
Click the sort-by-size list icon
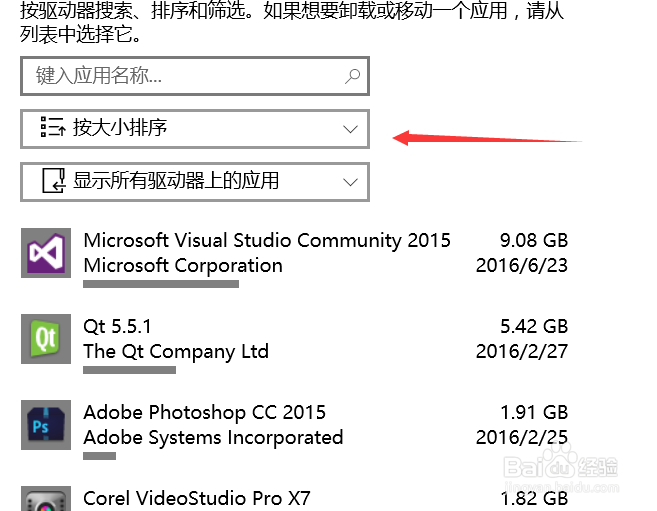(52, 128)
